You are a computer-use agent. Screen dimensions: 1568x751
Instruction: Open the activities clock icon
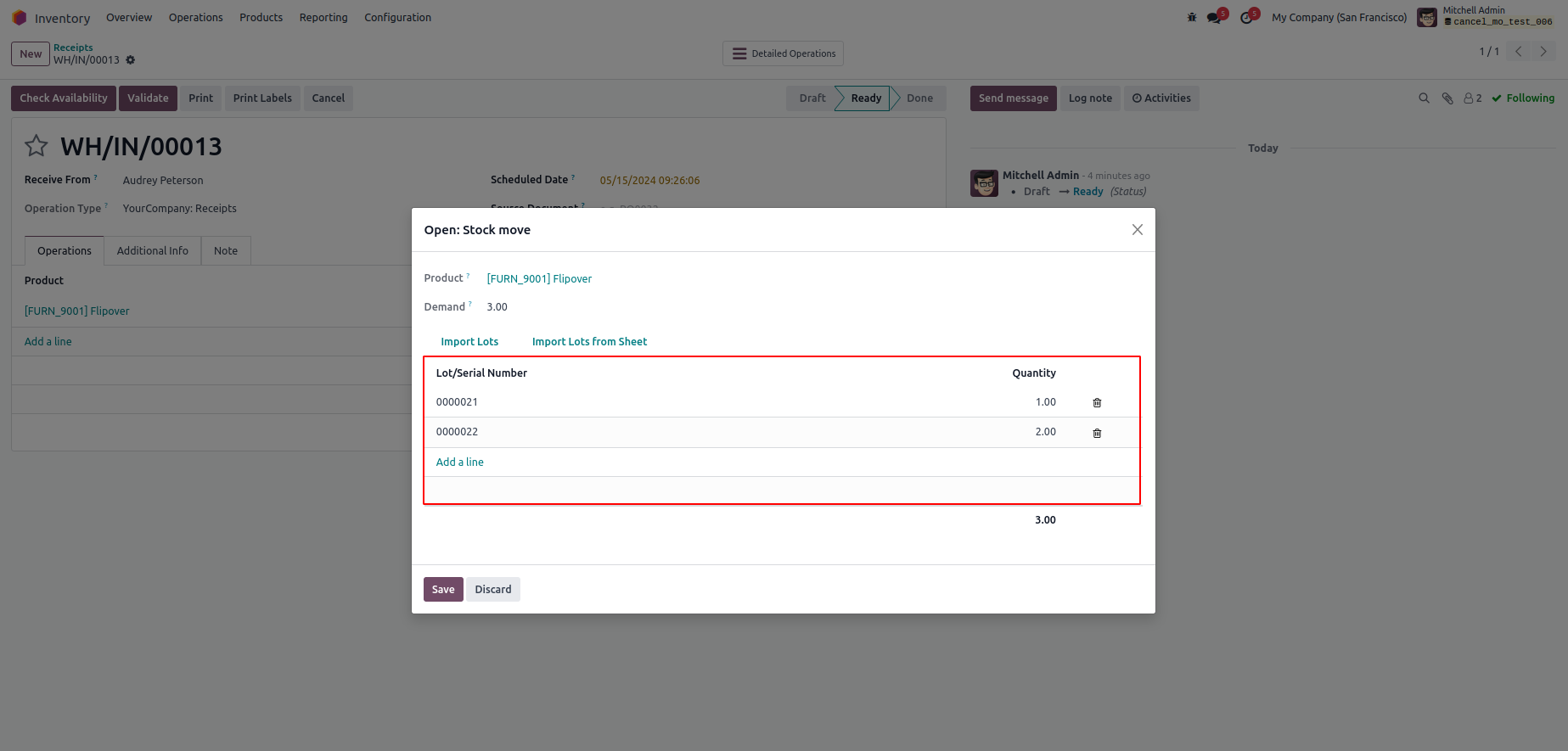coord(1246,18)
